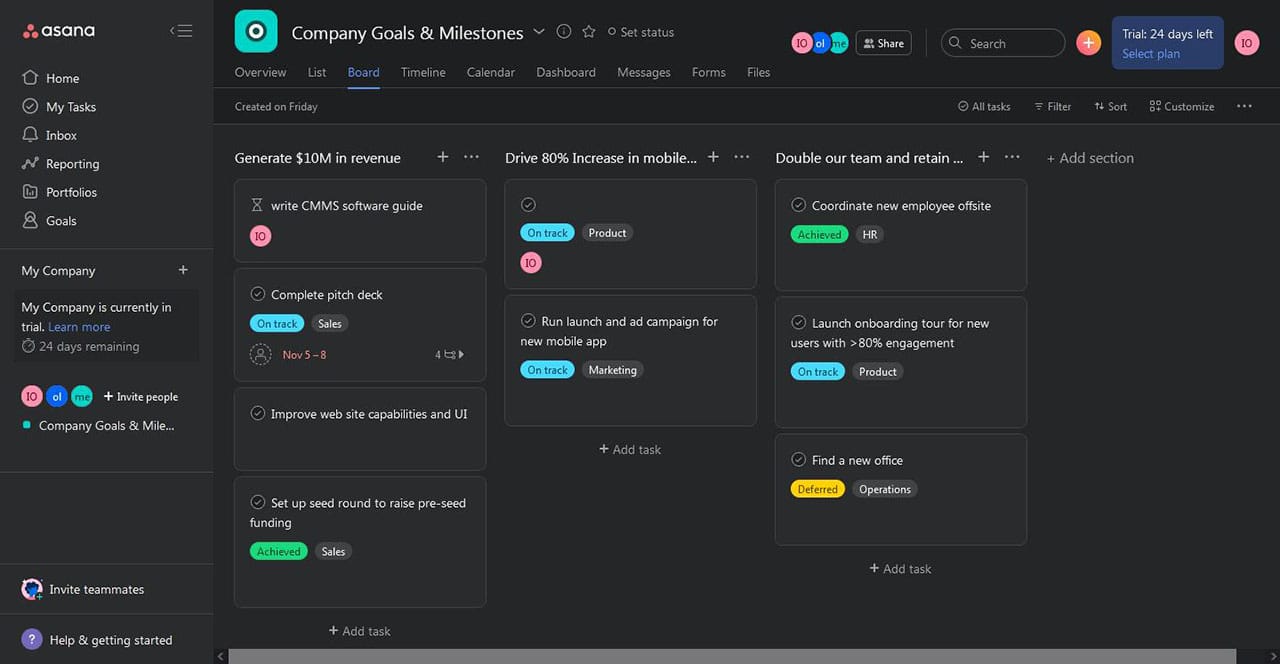
Task: Click the Help & getting started icon
Action: 32,640
